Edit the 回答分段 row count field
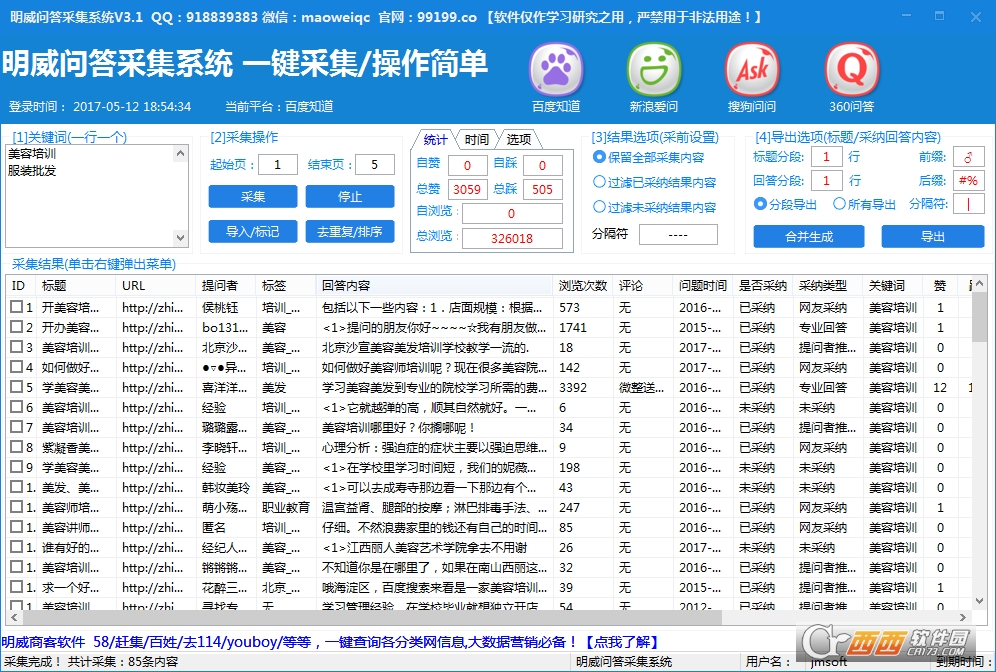Image resolution: width=996 pixels, height=672 pixels. click(x=826, y=180)
